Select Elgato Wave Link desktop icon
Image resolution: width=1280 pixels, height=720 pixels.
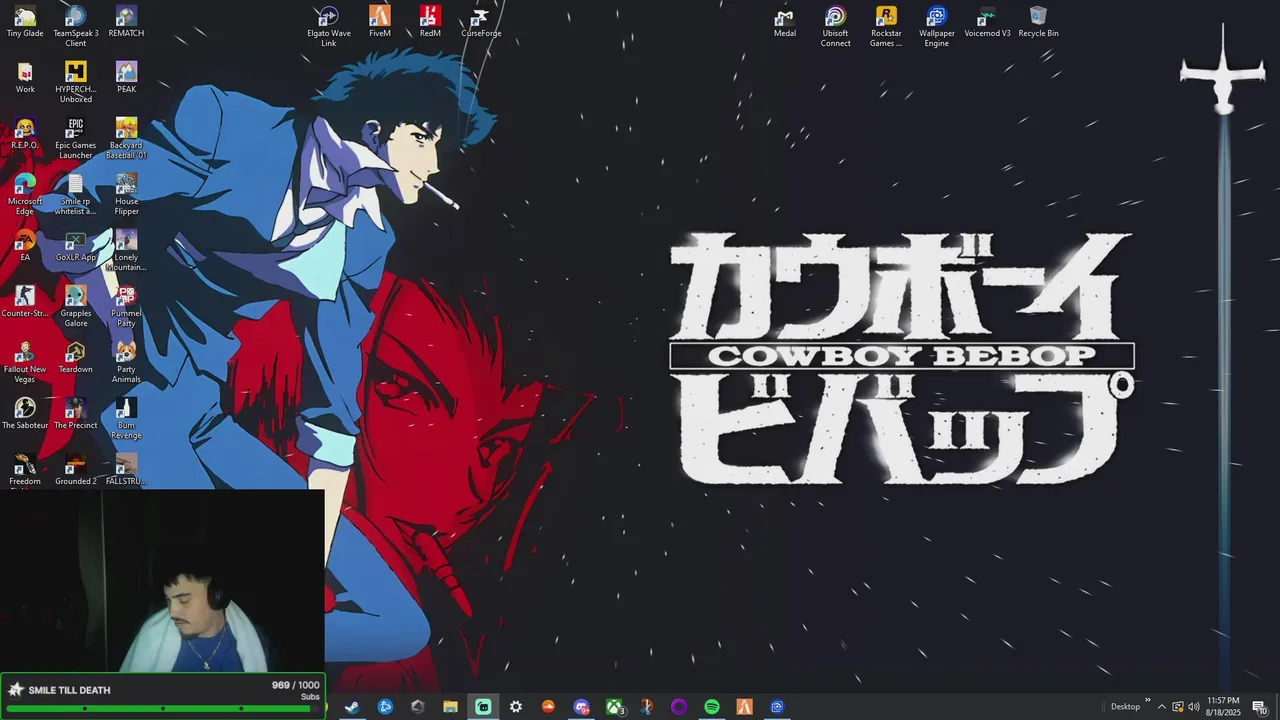click(329, 26)
